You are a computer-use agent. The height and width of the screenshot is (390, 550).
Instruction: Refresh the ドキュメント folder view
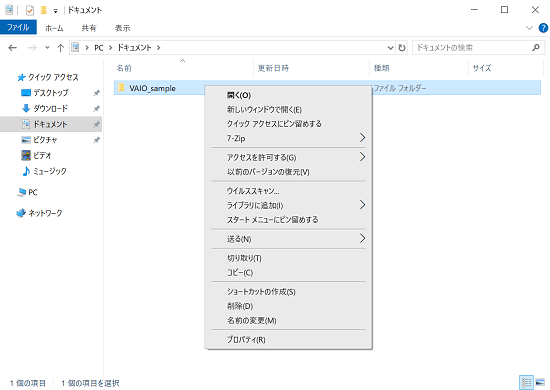402,48
